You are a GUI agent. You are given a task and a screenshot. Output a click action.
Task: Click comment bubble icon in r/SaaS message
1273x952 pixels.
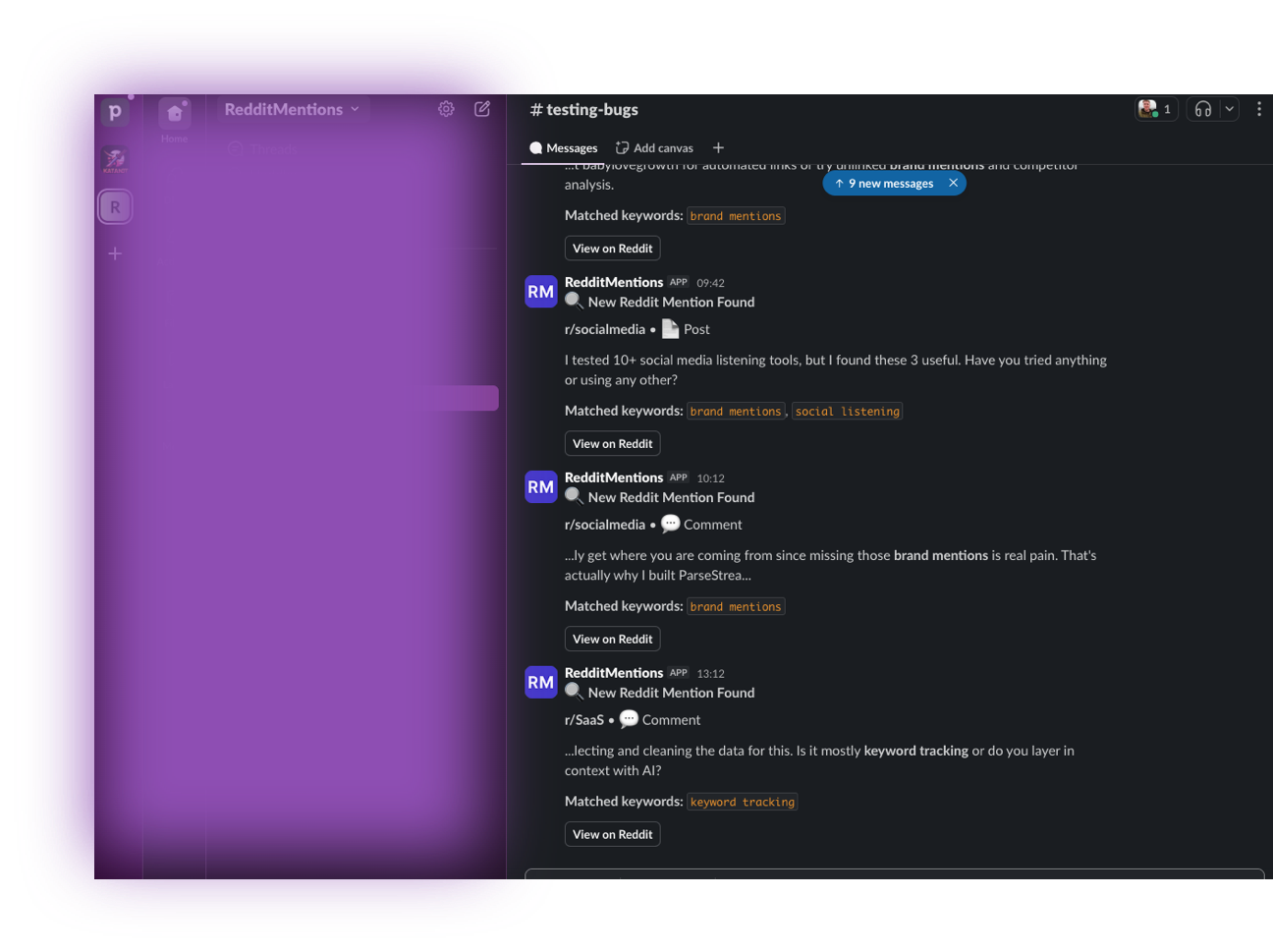[630, 719]
